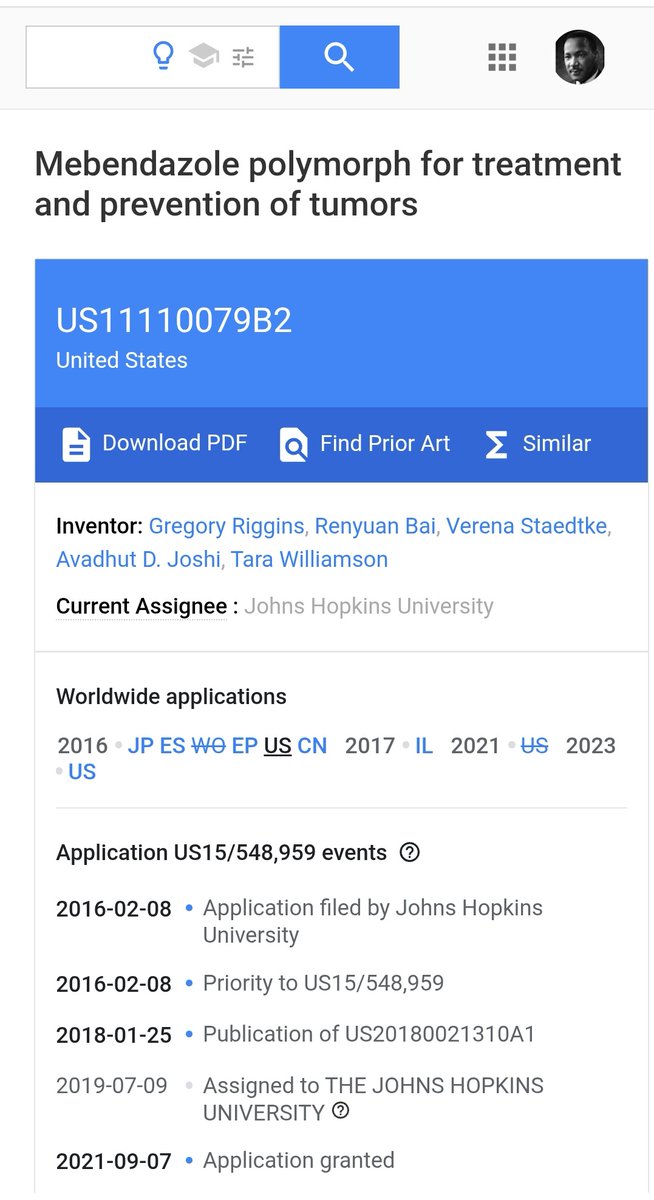This screenshot has width=654, height=1200.
Task: Open inventor Verena Staedtke
Action: (x=526, y=526)
